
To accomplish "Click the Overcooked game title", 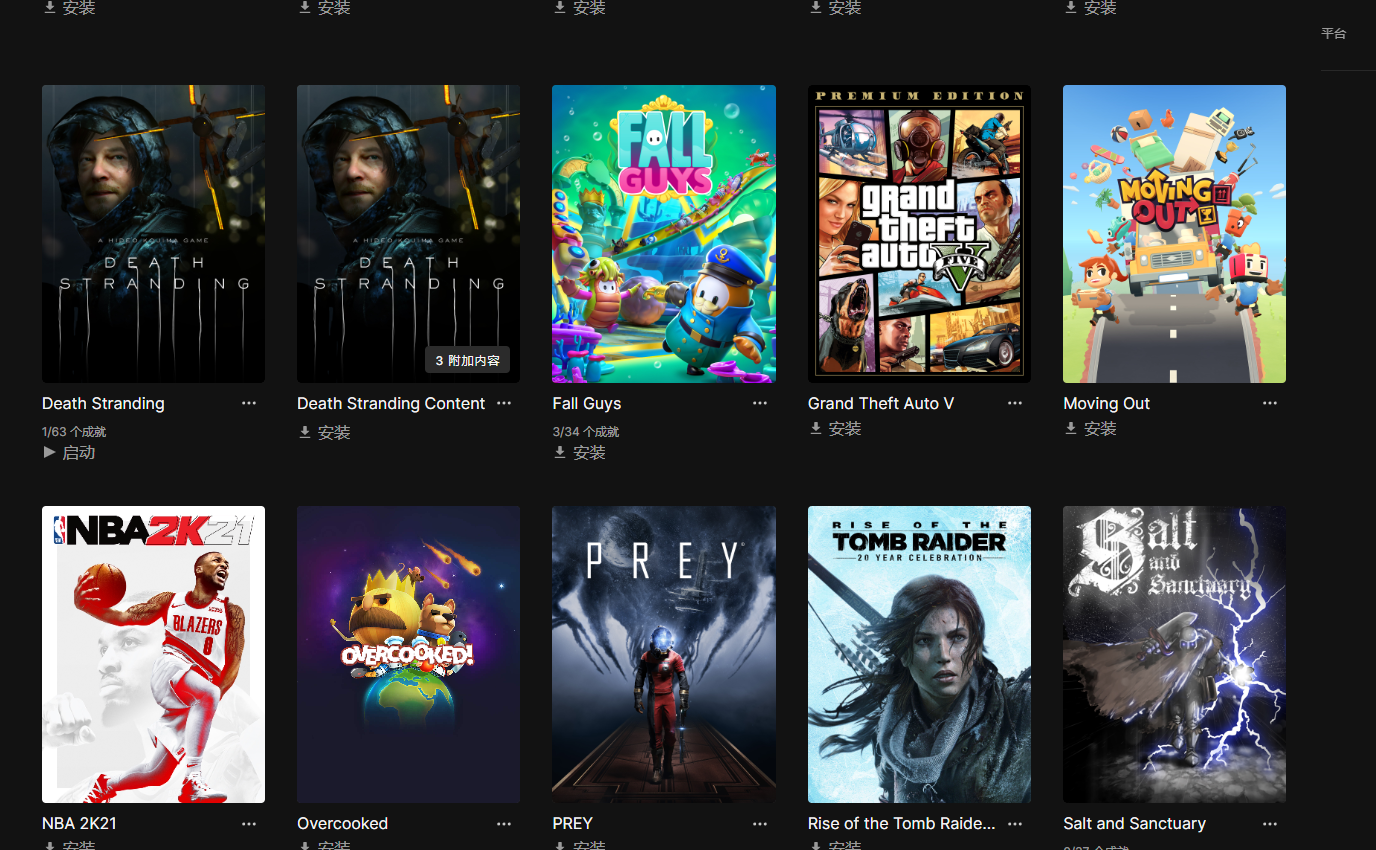I will (x=342, y=824).
